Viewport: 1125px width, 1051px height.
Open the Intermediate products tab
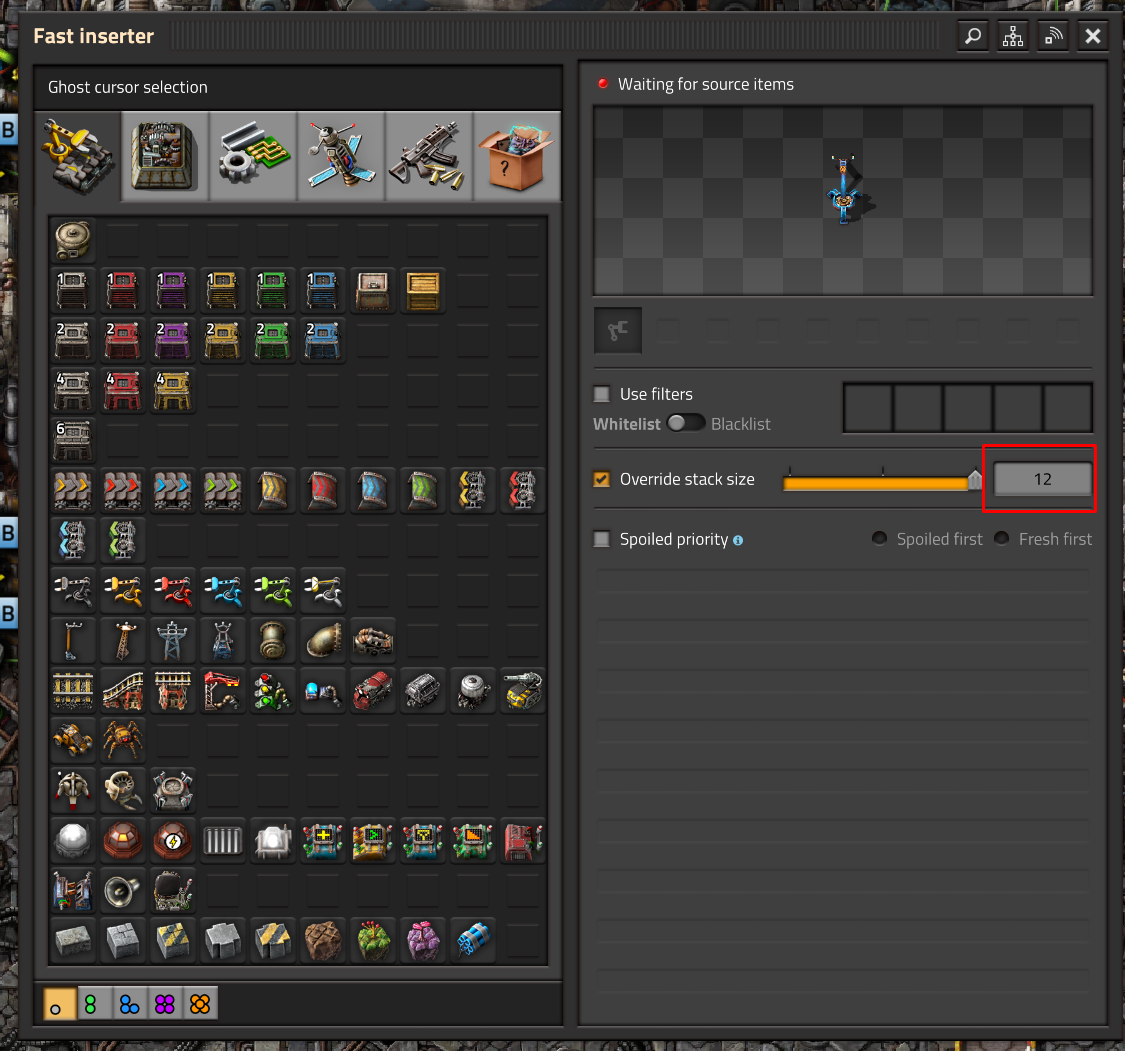[253, 156]
